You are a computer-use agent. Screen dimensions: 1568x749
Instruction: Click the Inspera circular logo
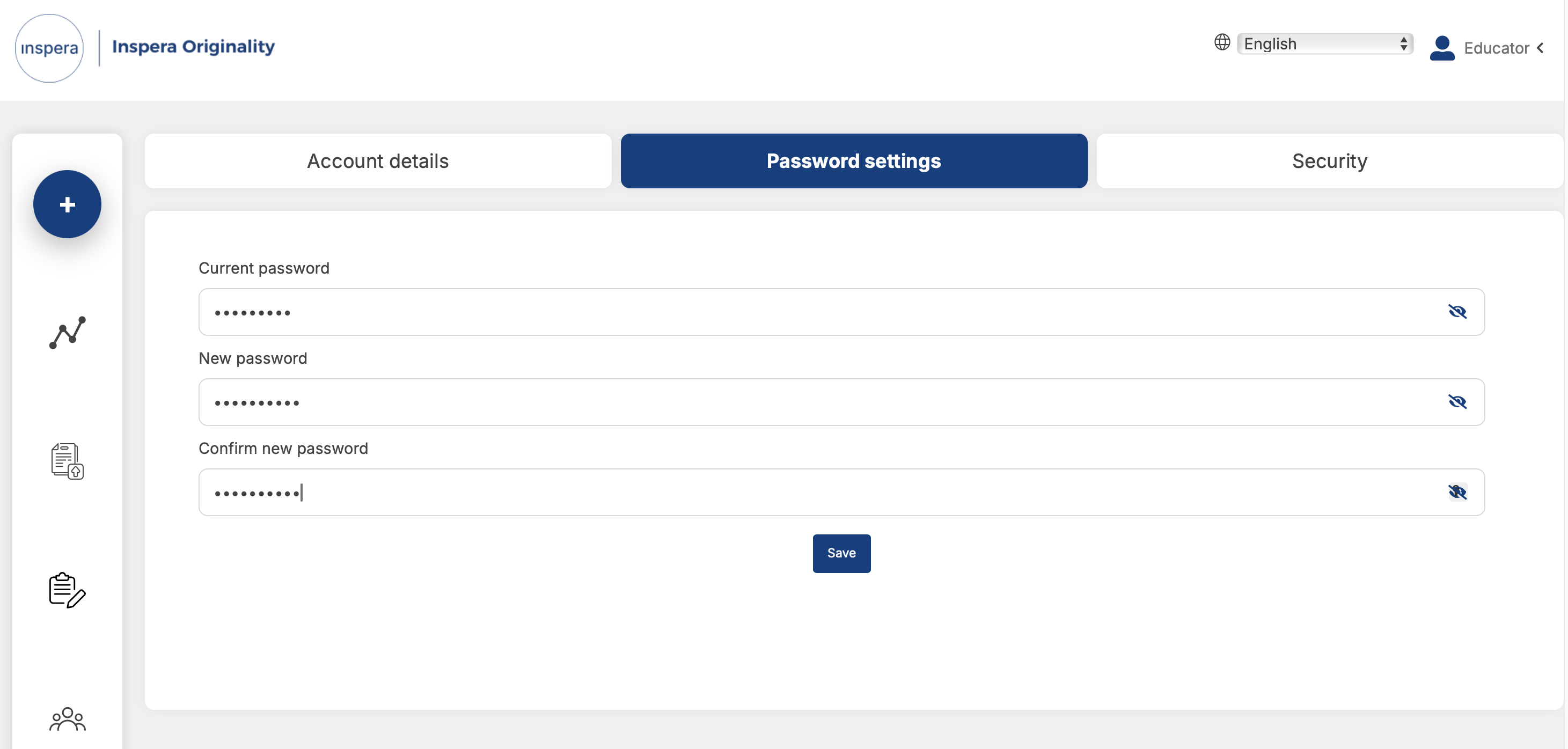49,48
